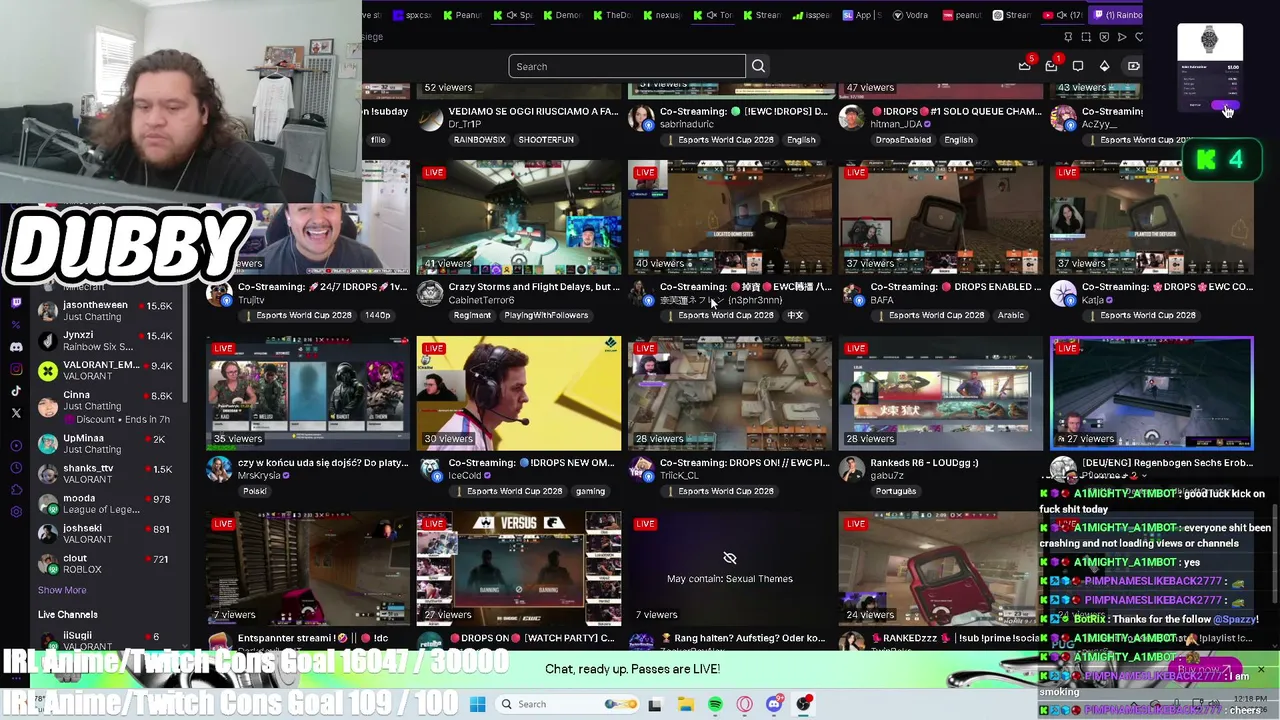Open OBS Studio from the taskbar
Image resolution: width=1280 pixels, height=720 pixels.
tap(803, 704)
